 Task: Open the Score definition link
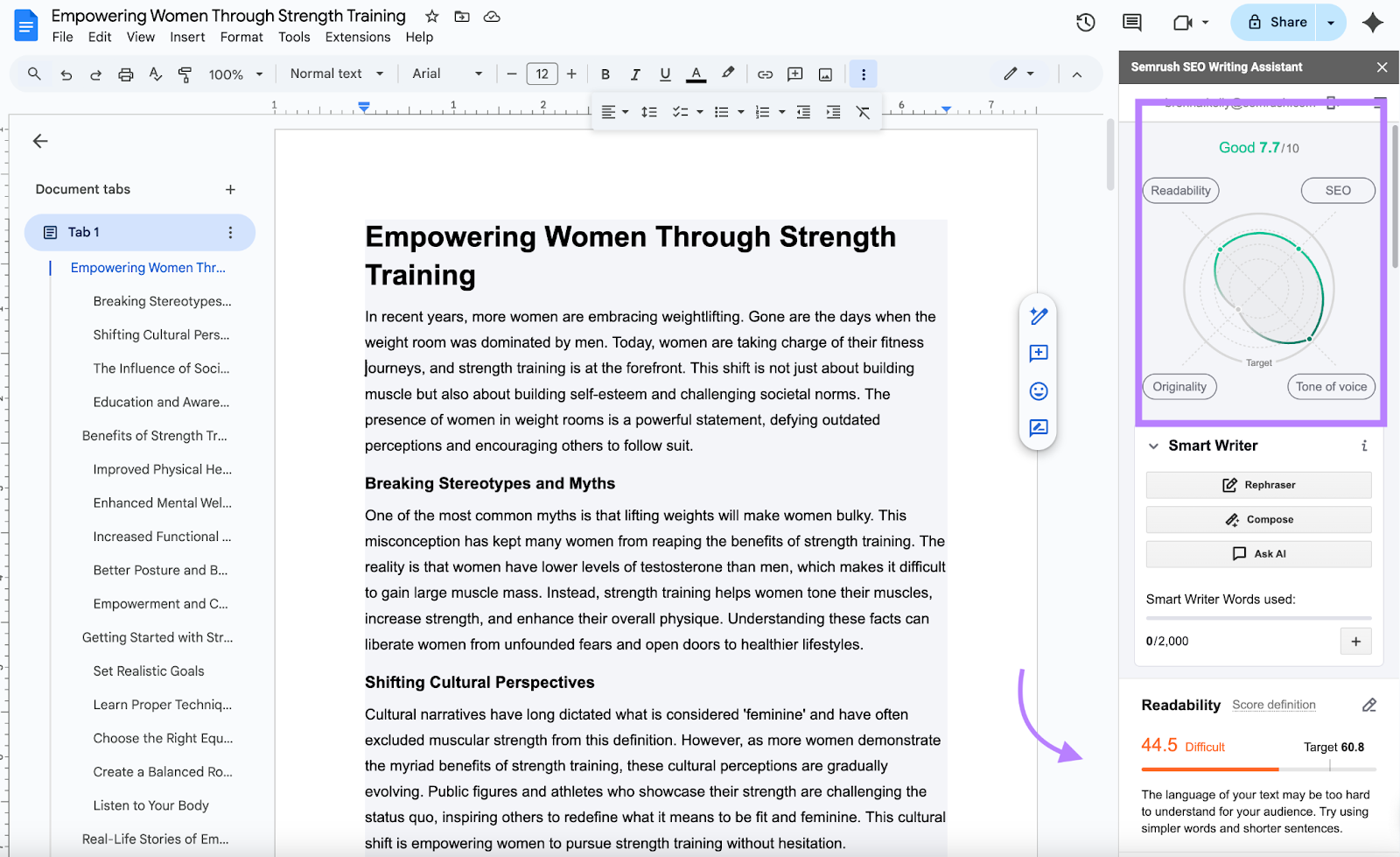click(x=1273, y=705)
